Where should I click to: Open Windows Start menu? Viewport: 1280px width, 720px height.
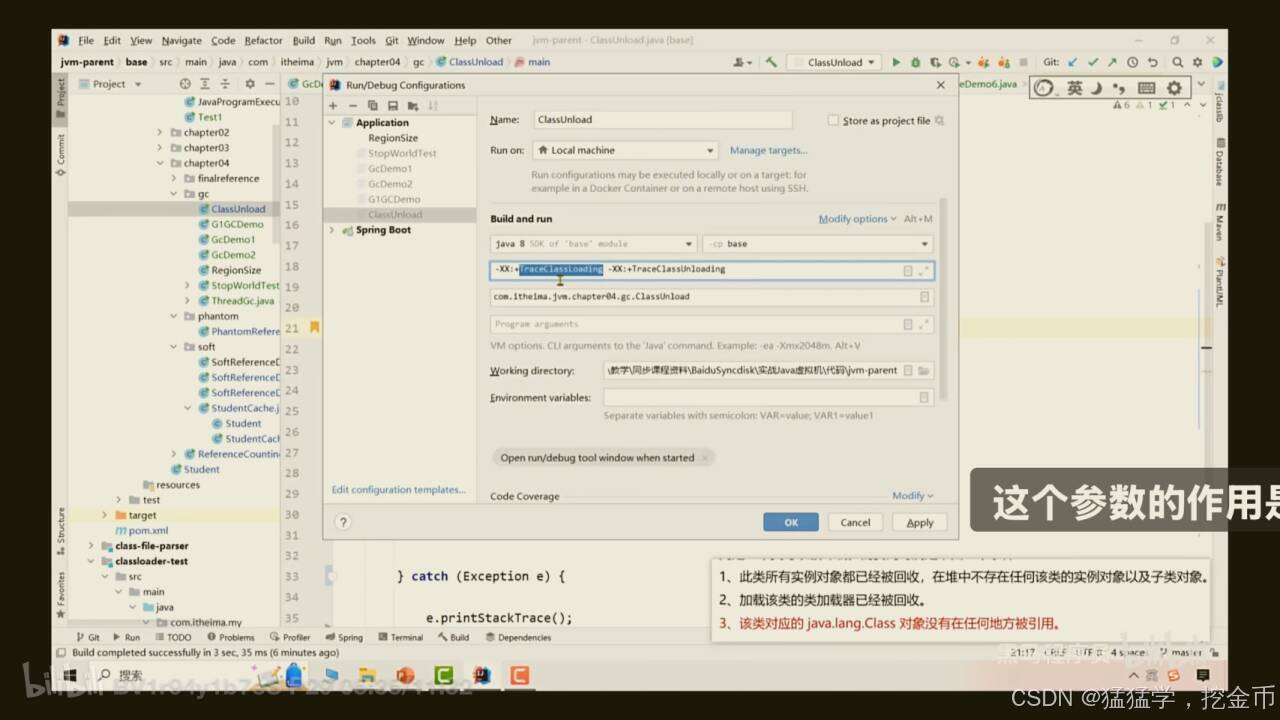(x=71, y=676)
